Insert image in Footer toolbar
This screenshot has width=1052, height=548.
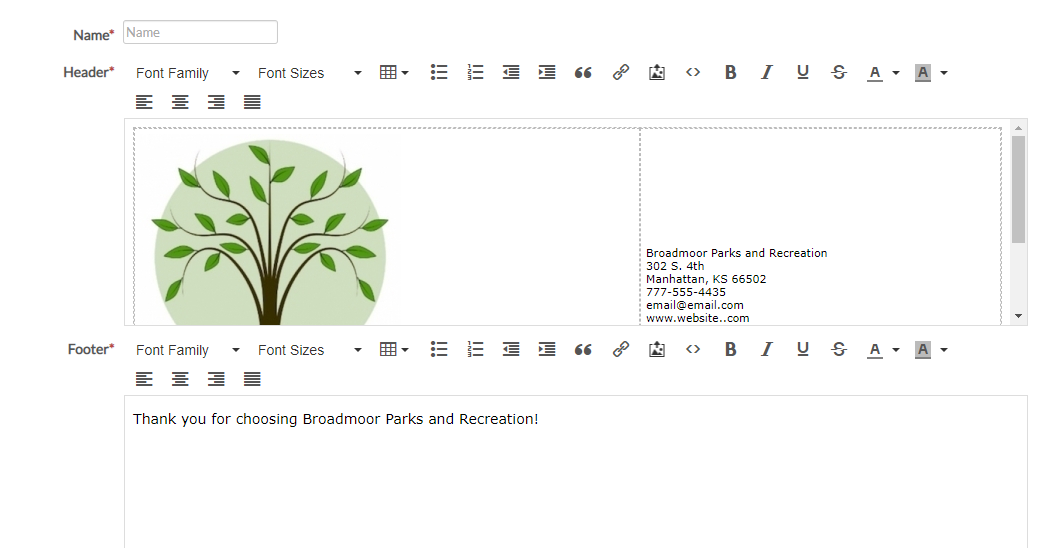point(657,349)
